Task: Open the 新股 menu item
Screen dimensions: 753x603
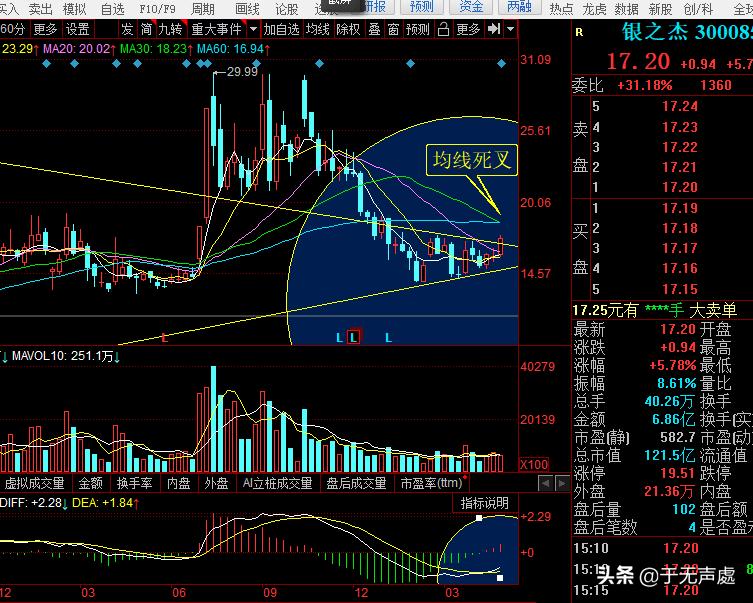Action: tap(660, 9)
